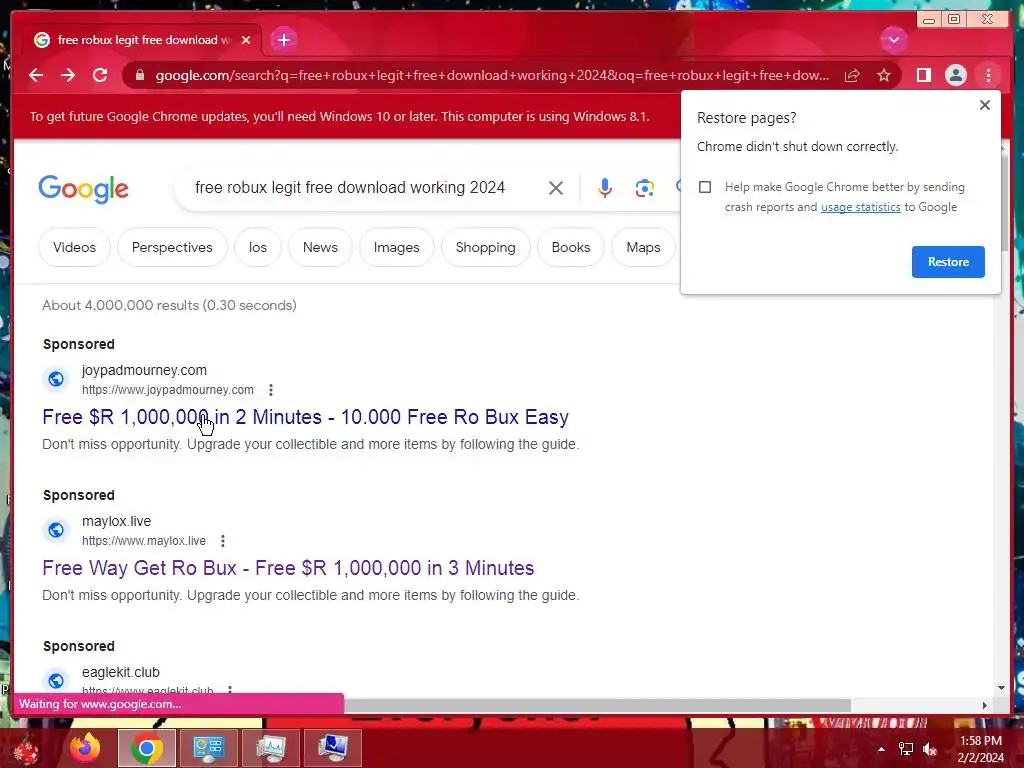Click the share page icon in address bar
The image size is (1024, 768).
point(852,76)
